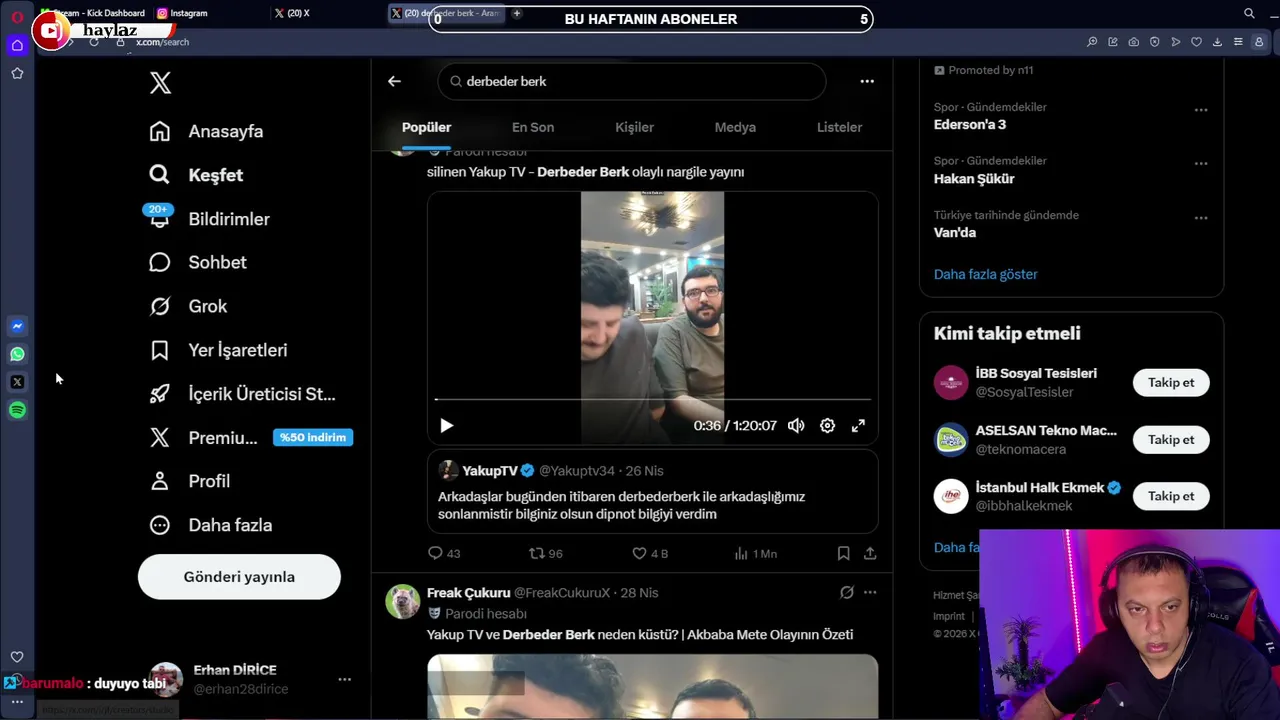
Task: Like the post with 4 B likes
Action: pos(650,553)
